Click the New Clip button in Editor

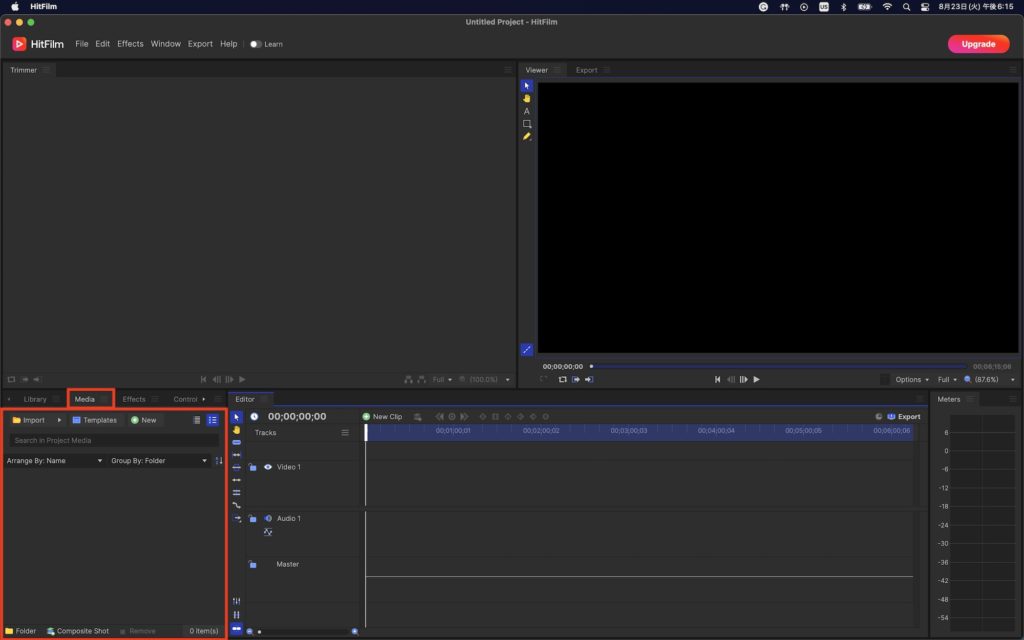(382, 416)
